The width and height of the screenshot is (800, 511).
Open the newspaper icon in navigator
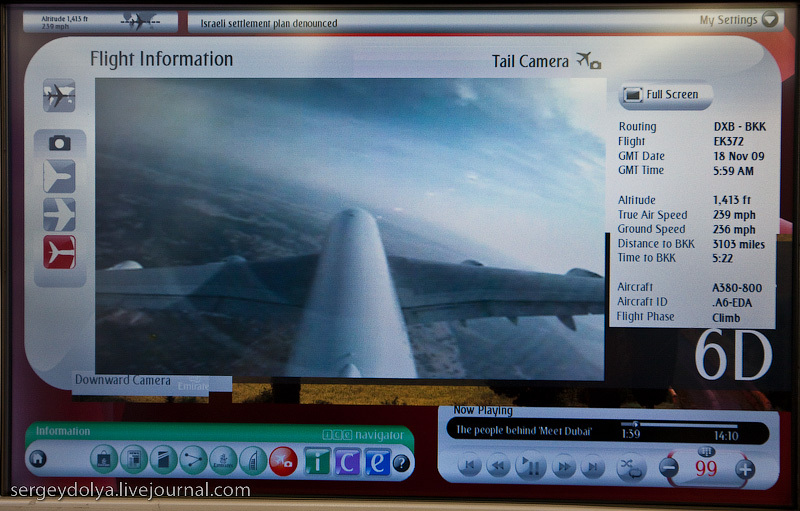coord(134,459)
